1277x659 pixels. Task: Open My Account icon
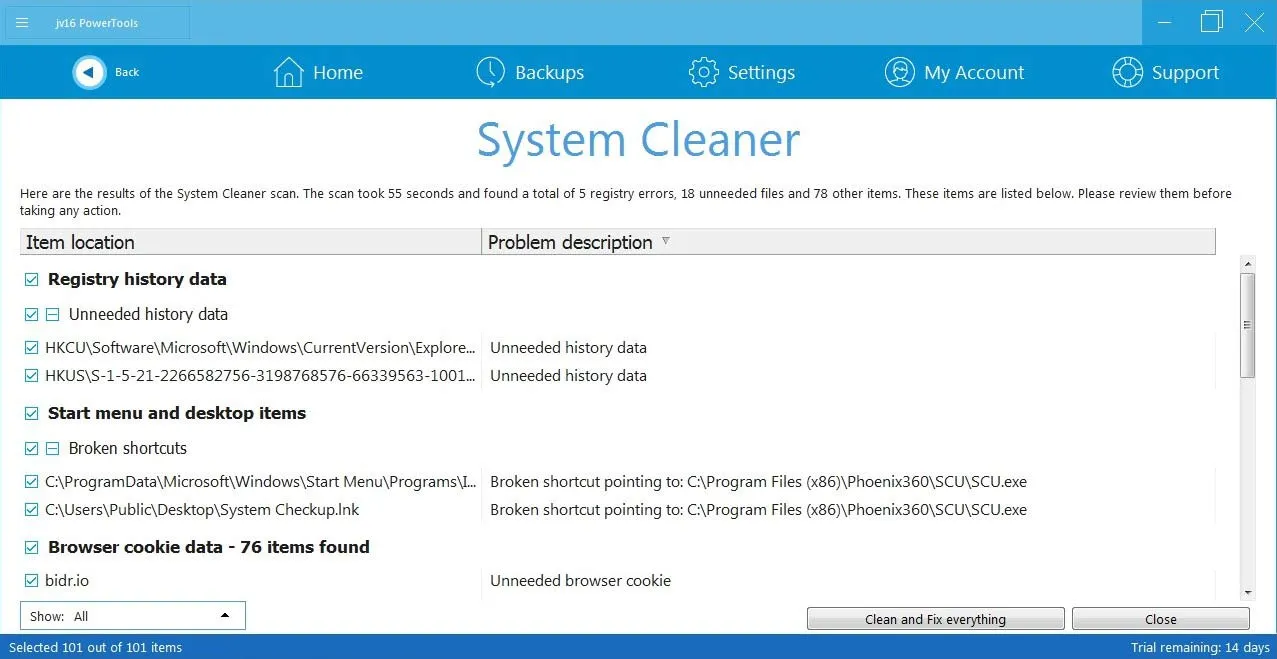point(899,71)
